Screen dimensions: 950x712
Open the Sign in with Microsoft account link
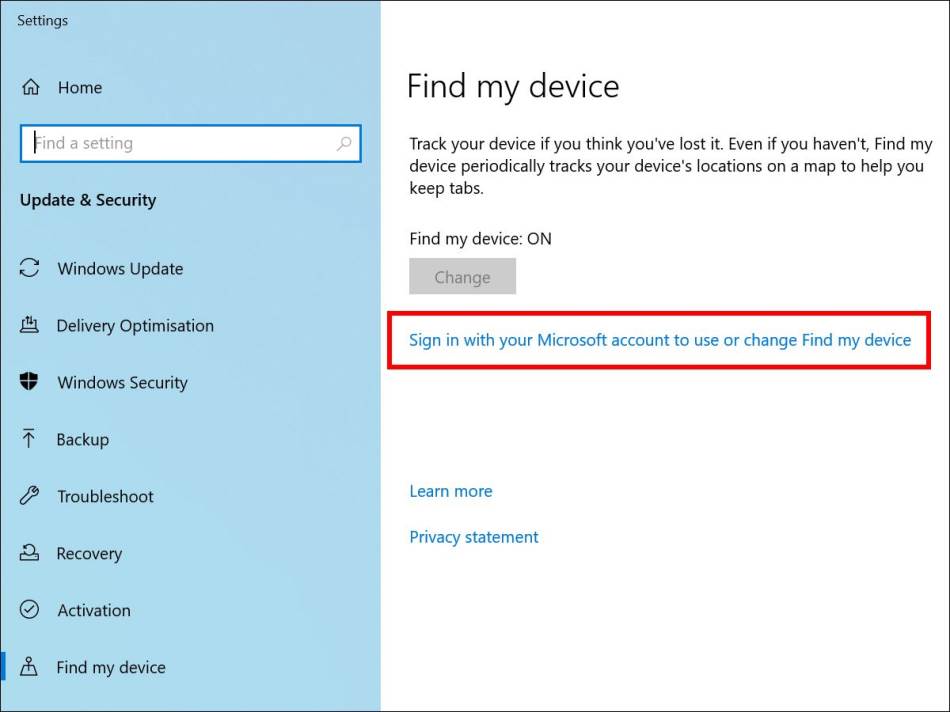pos(660,340)
